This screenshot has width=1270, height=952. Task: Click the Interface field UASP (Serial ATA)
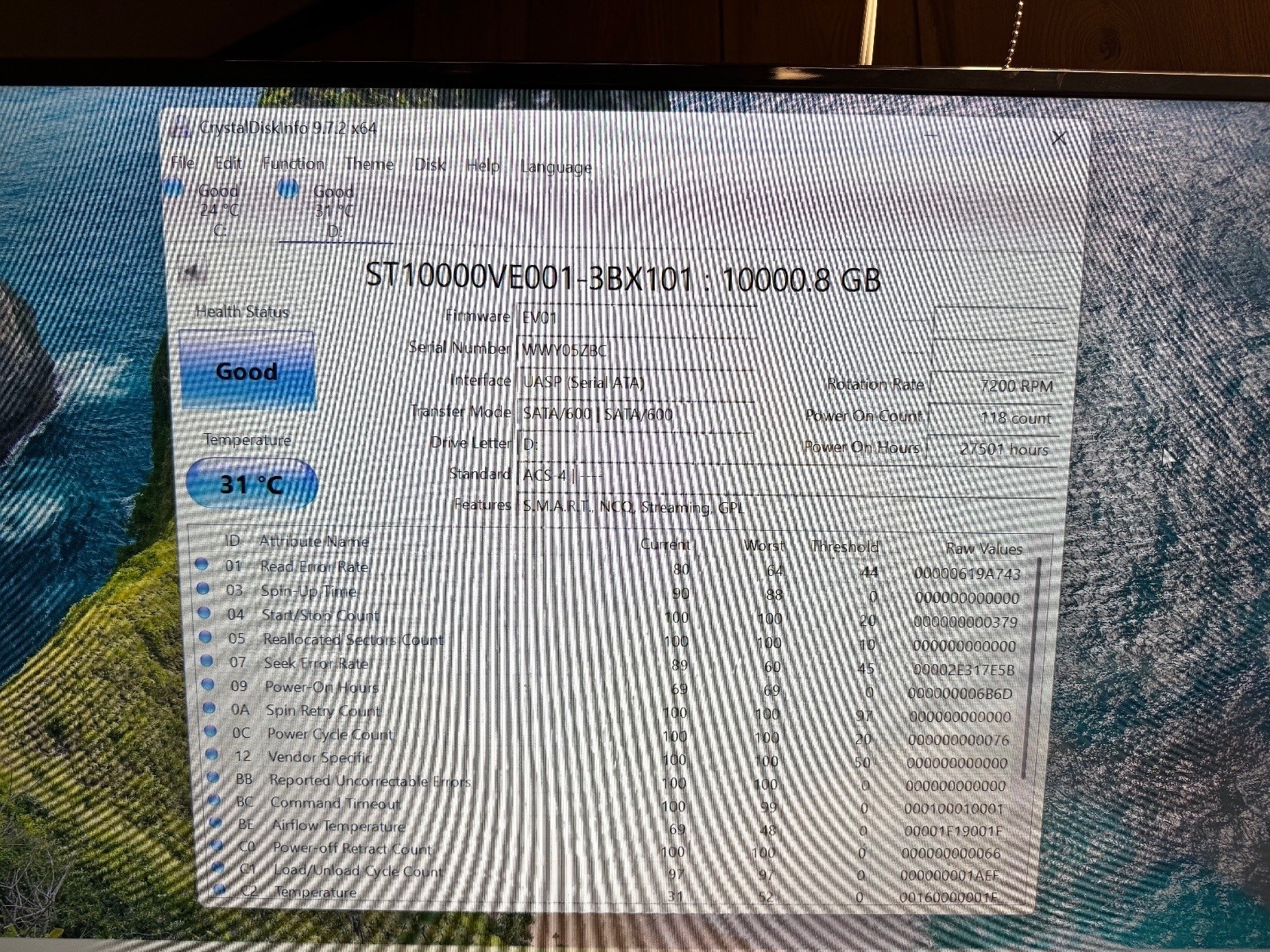[x=635, y=382]
